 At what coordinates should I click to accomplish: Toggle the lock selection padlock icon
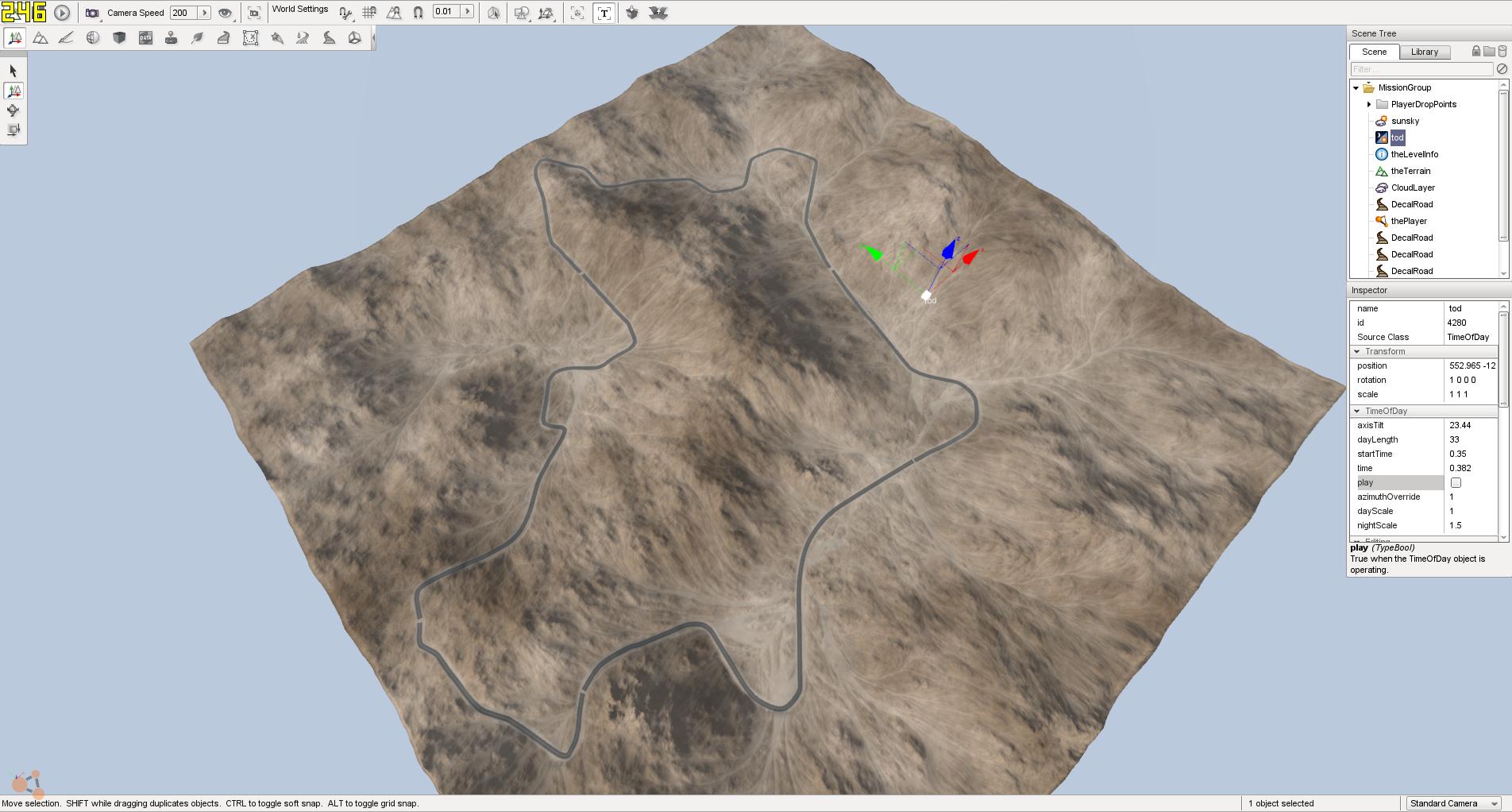pos(1476,51)
